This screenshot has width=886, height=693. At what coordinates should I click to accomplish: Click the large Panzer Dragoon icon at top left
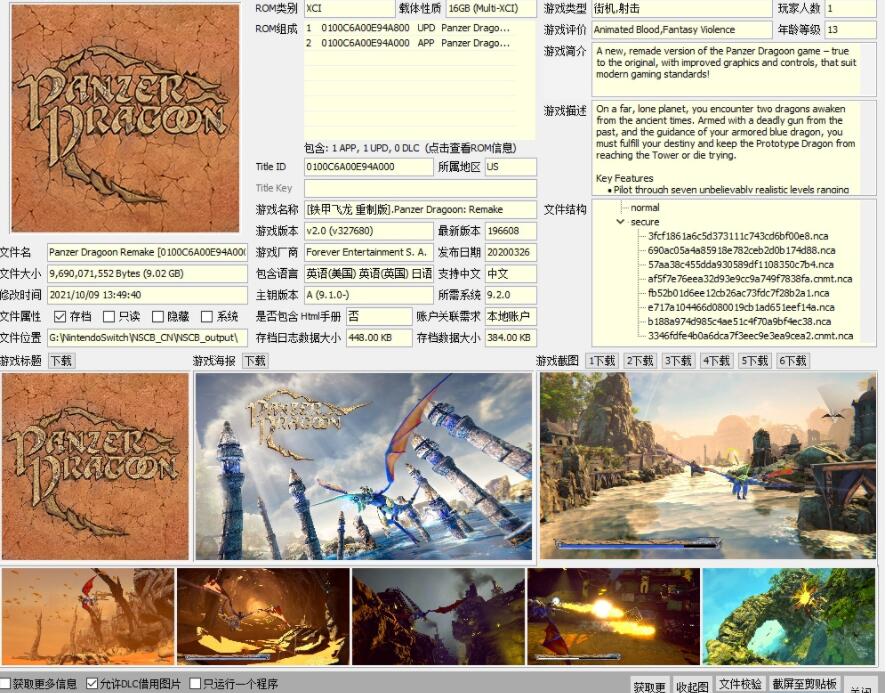(x=125, y=118)
